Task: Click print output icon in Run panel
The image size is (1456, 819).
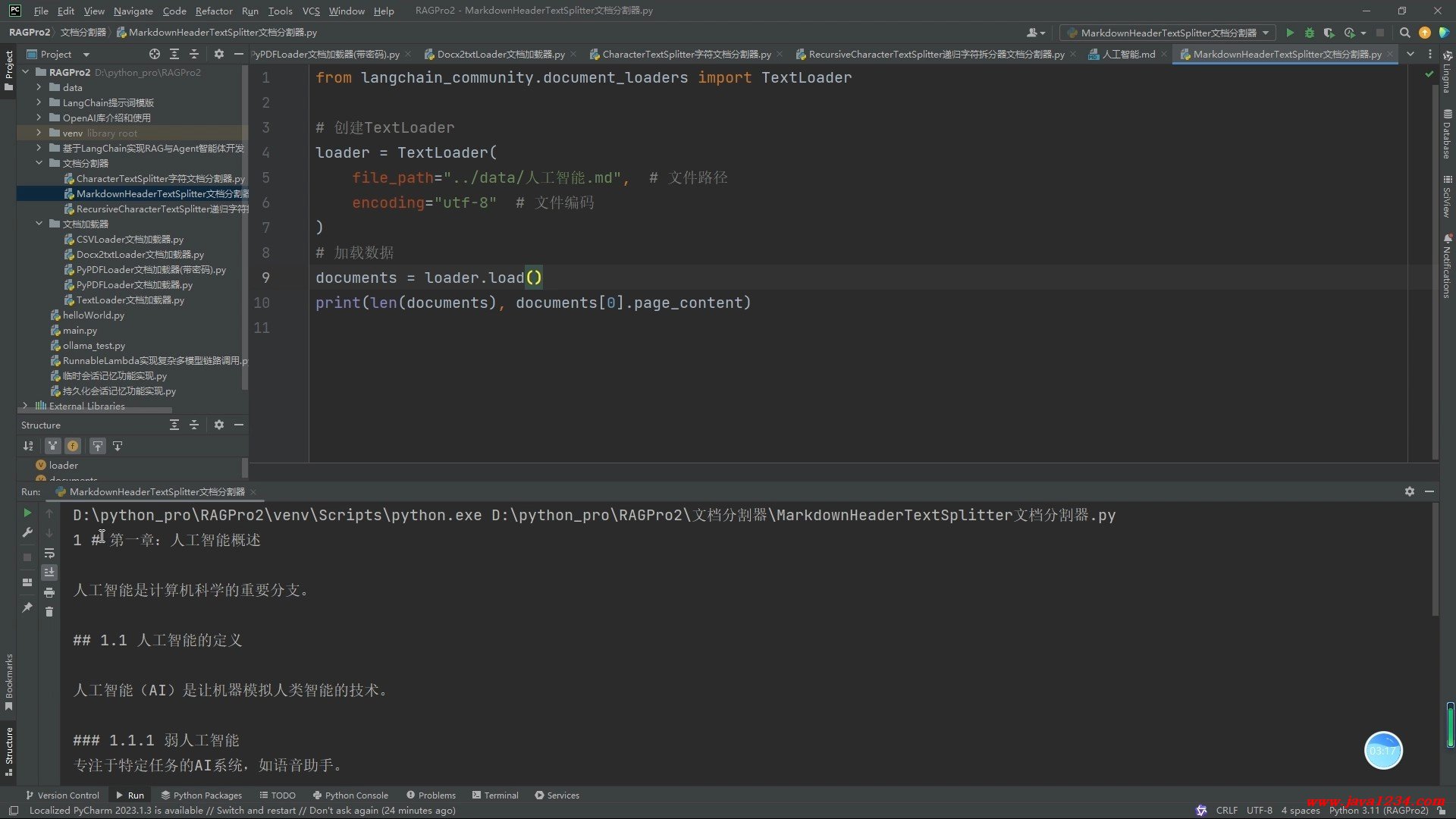Action: 49,592
